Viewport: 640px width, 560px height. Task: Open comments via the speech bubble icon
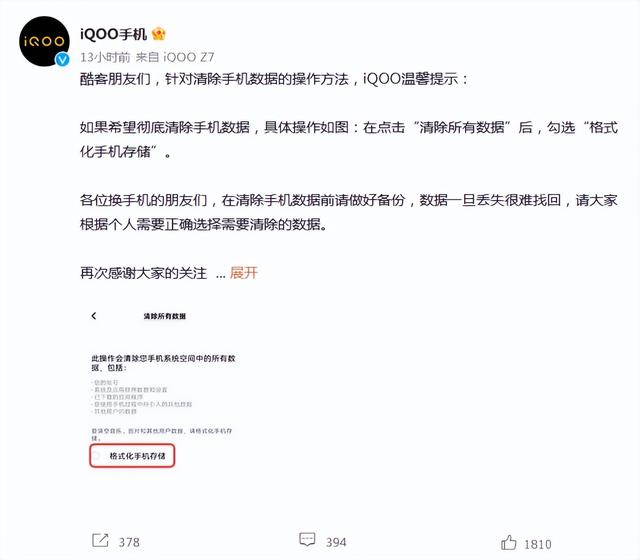pos(307,540)
